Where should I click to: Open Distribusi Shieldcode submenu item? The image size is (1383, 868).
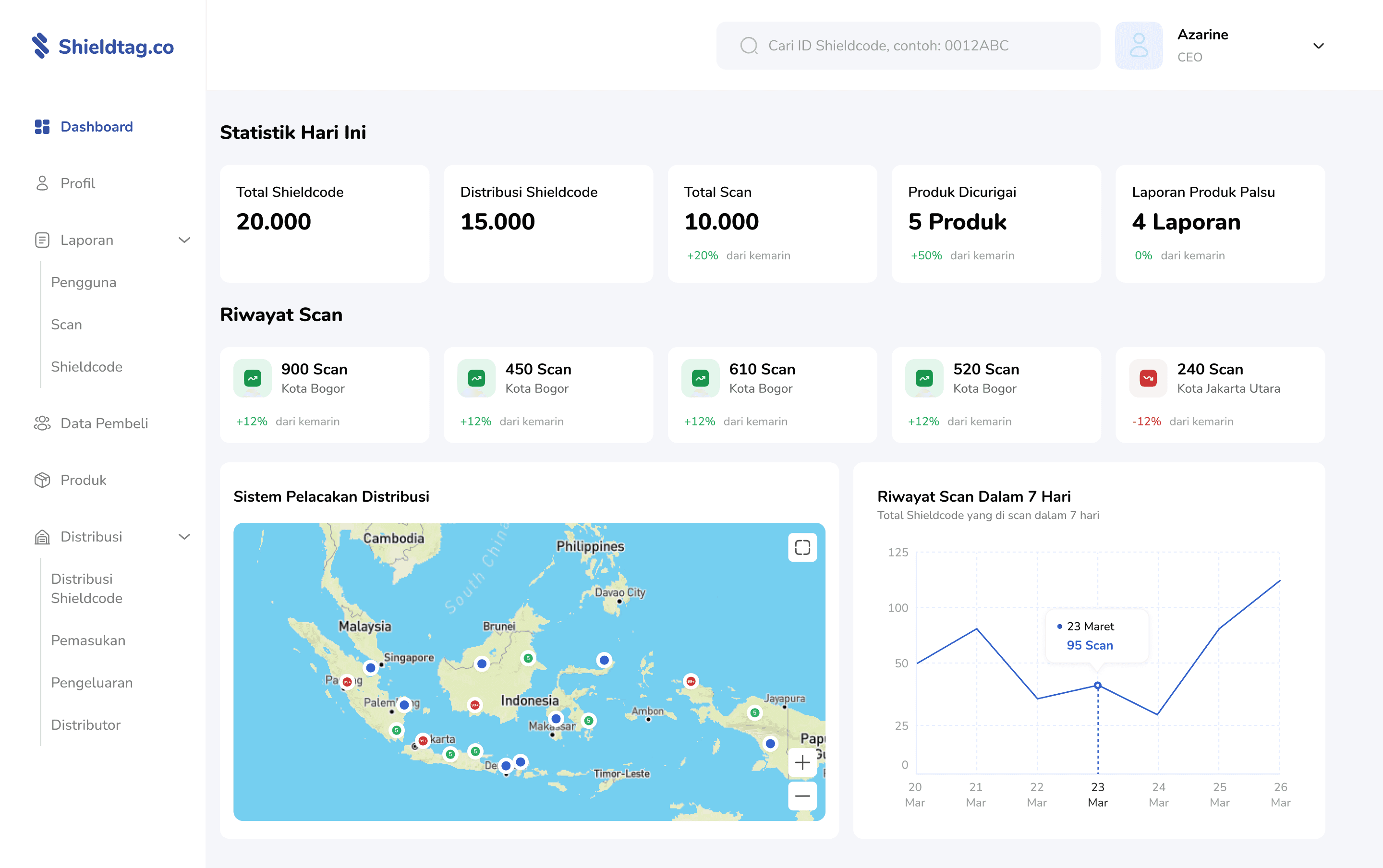click(x=87, y=589)
